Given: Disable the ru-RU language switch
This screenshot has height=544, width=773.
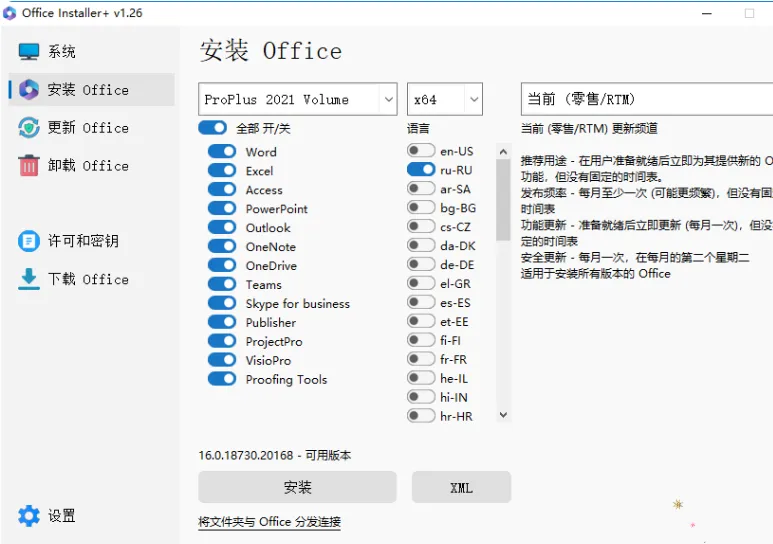Looking at the screenshot, I should pyautogui.click(x=421, y=169).
